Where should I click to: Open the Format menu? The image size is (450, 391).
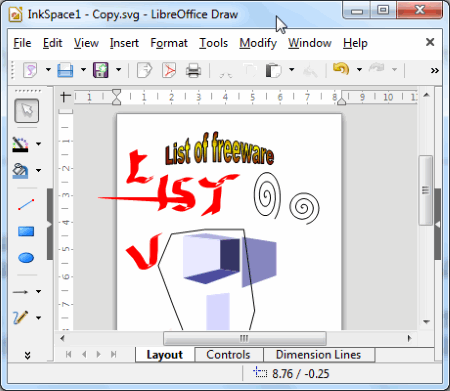(169, 43)
